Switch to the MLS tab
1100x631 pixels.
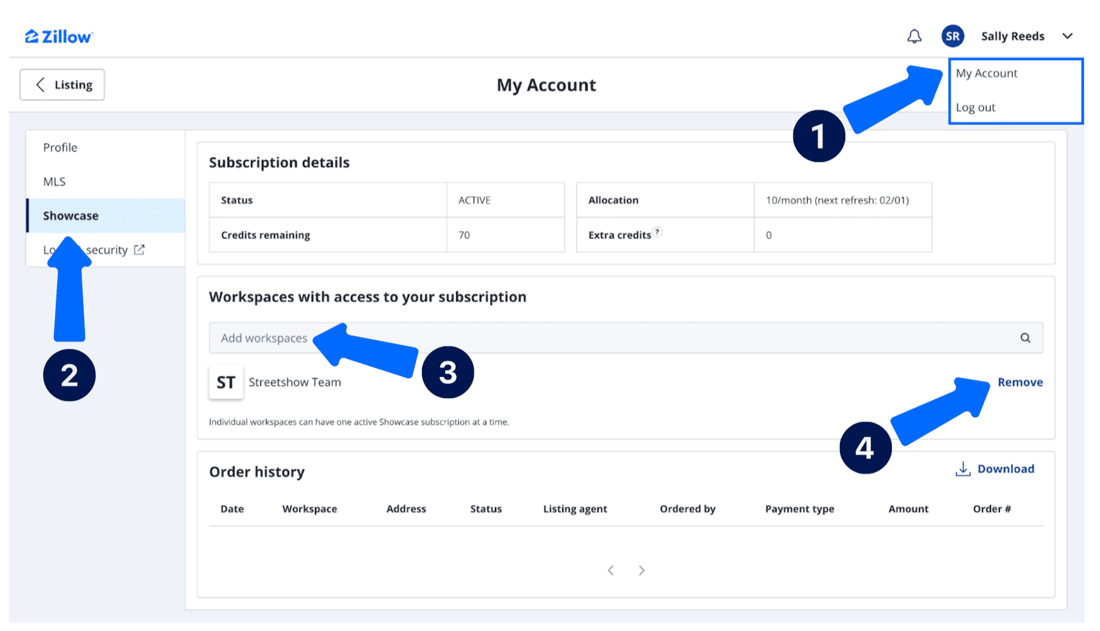pos(54,181)
